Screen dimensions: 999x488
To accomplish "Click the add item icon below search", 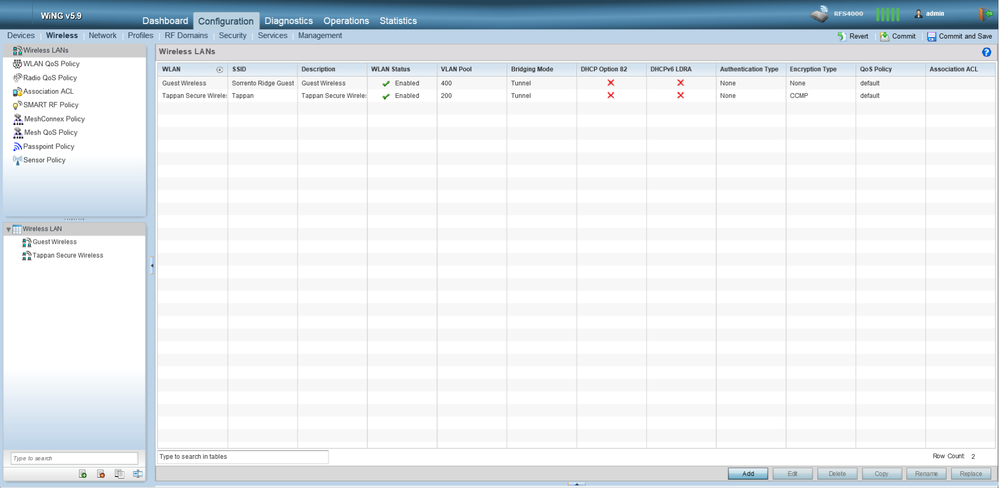I will 83,474.
